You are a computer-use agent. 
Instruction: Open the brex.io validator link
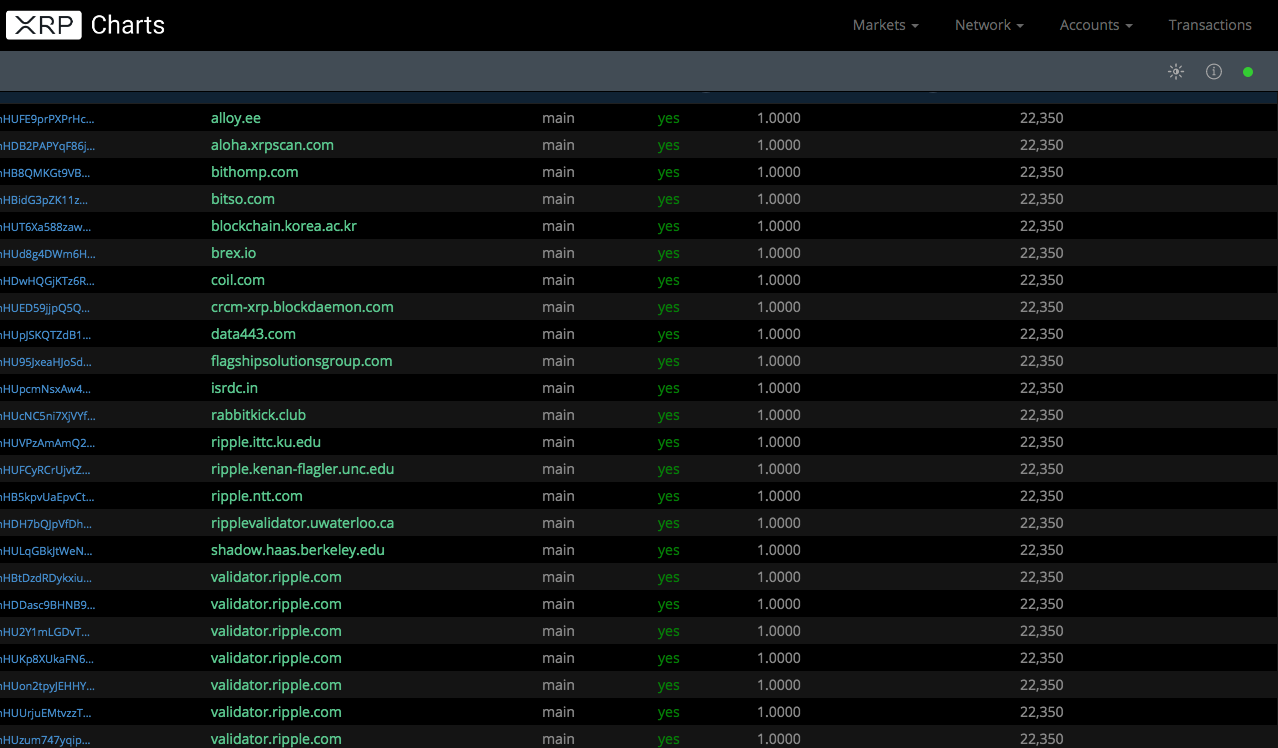point(233,253)
